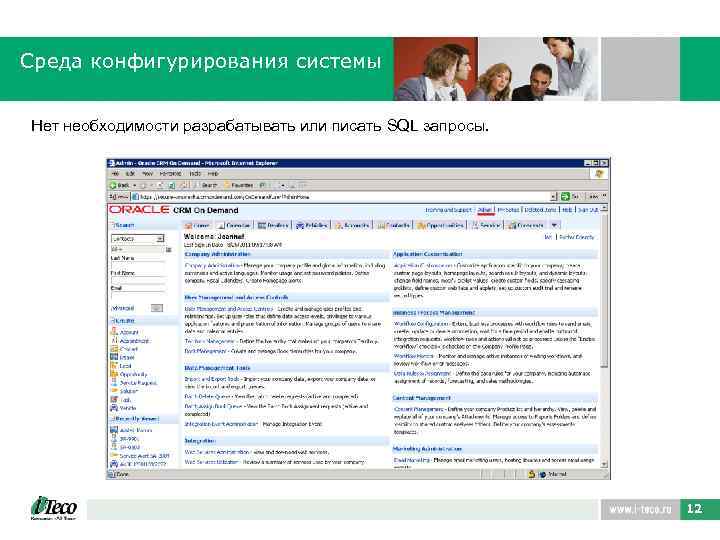This screenshot has width=720, height=540.
Task: Open the Calendar tab
Action: (234, 225)
